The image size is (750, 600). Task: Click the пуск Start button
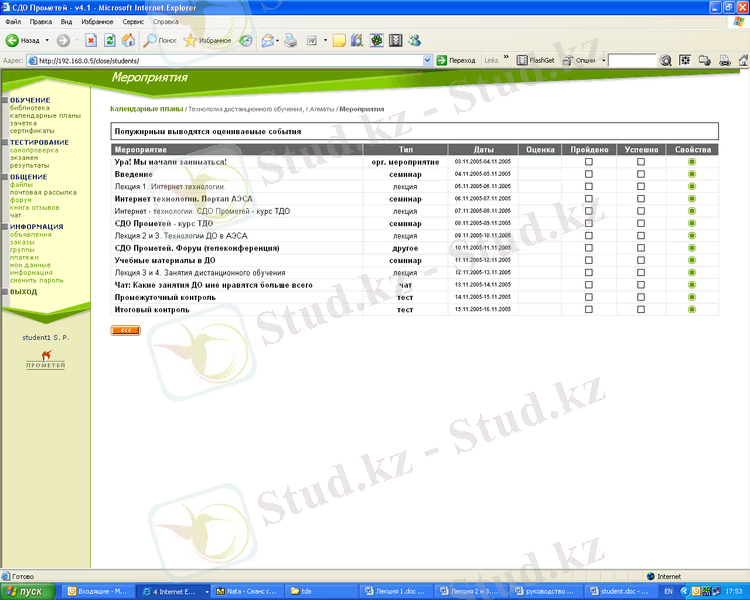28,592
